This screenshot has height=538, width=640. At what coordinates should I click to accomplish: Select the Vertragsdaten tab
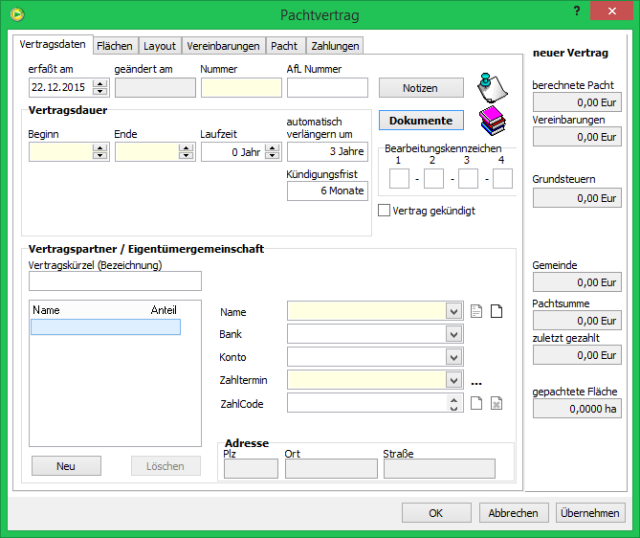tap(53, 44)
